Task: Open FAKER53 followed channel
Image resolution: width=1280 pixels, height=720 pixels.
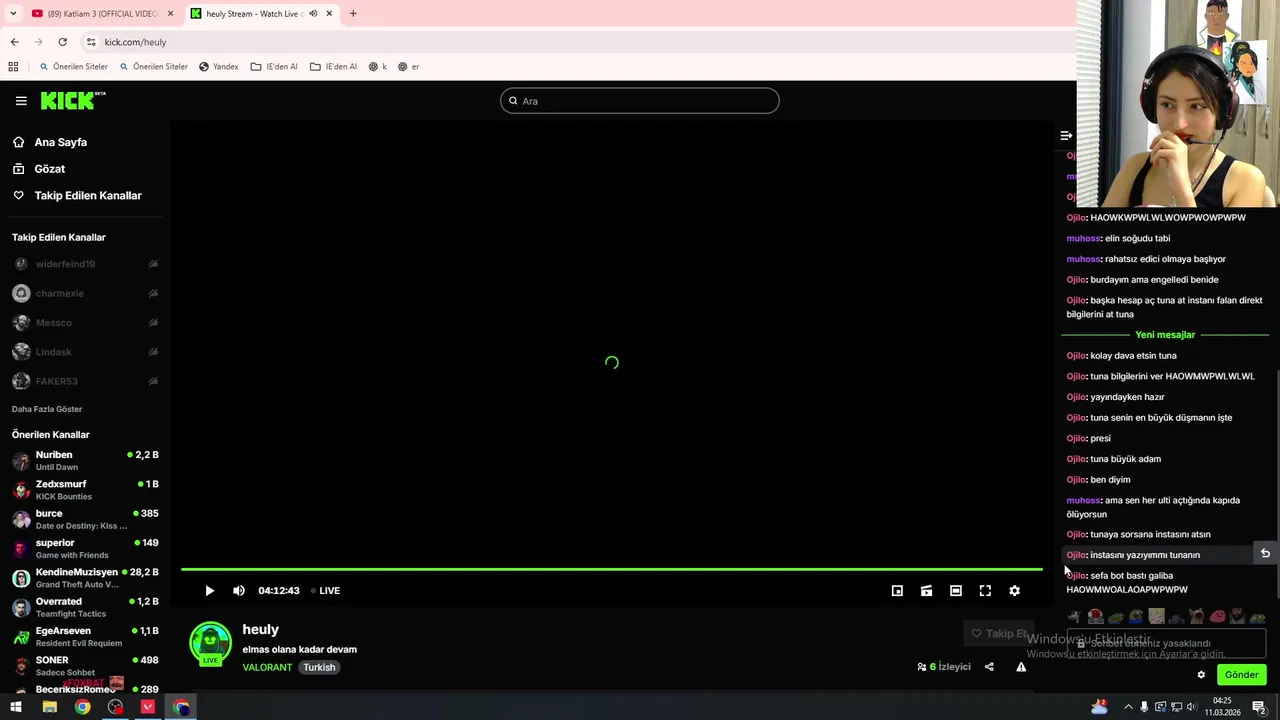Action: tap(85, 381)
